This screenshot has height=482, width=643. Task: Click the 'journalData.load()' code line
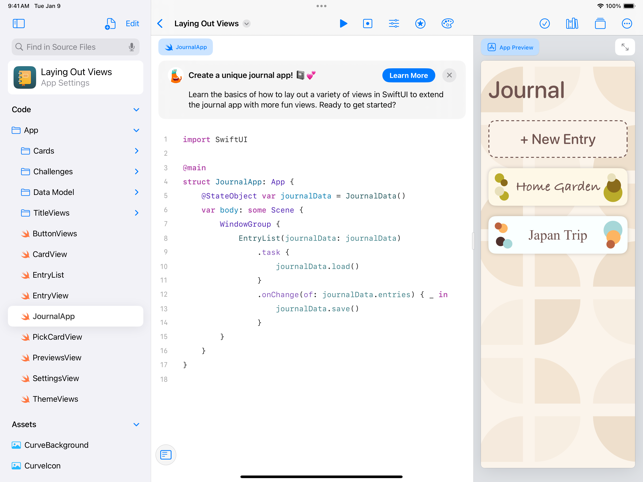pos(317,266)
